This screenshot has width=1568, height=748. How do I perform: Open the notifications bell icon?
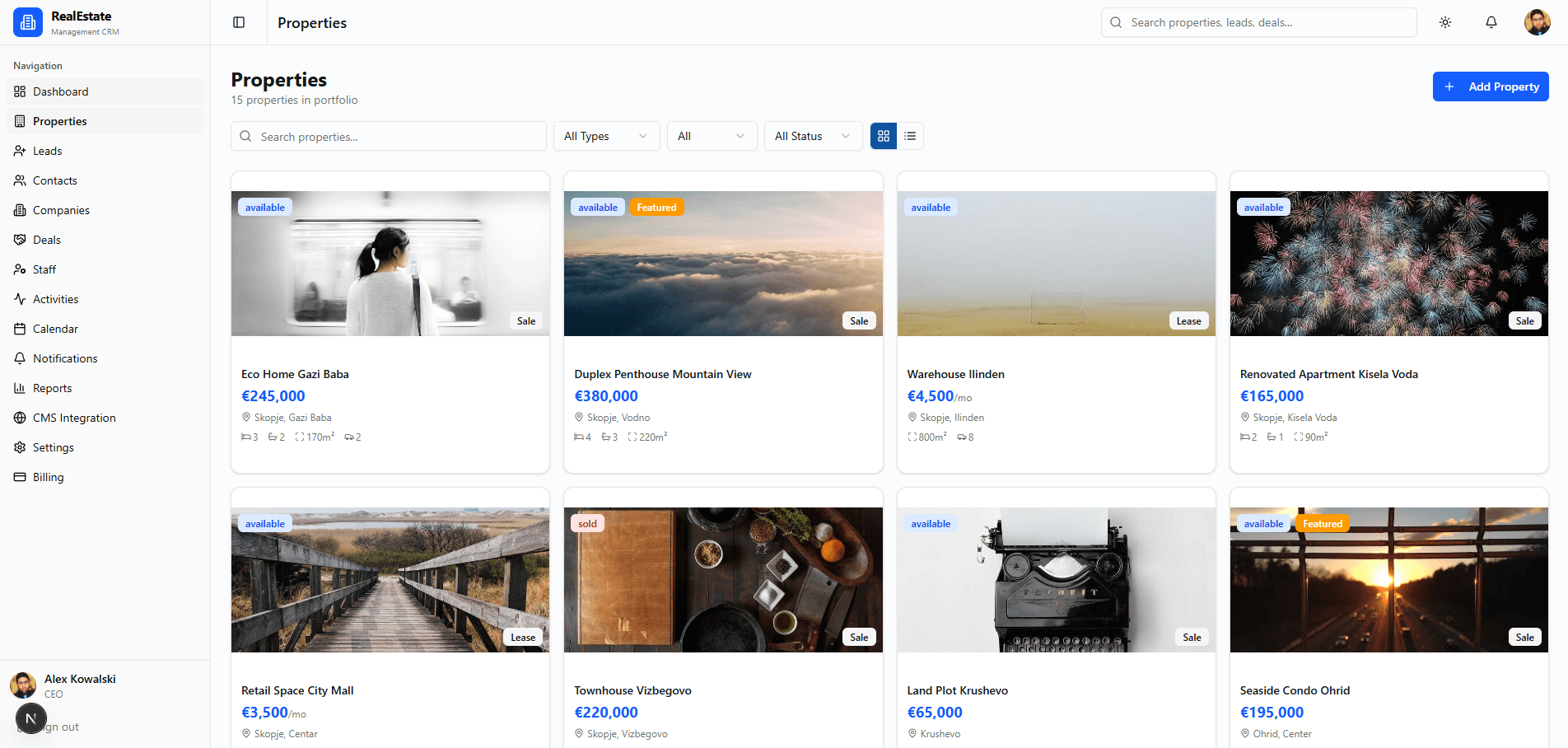1491,22
